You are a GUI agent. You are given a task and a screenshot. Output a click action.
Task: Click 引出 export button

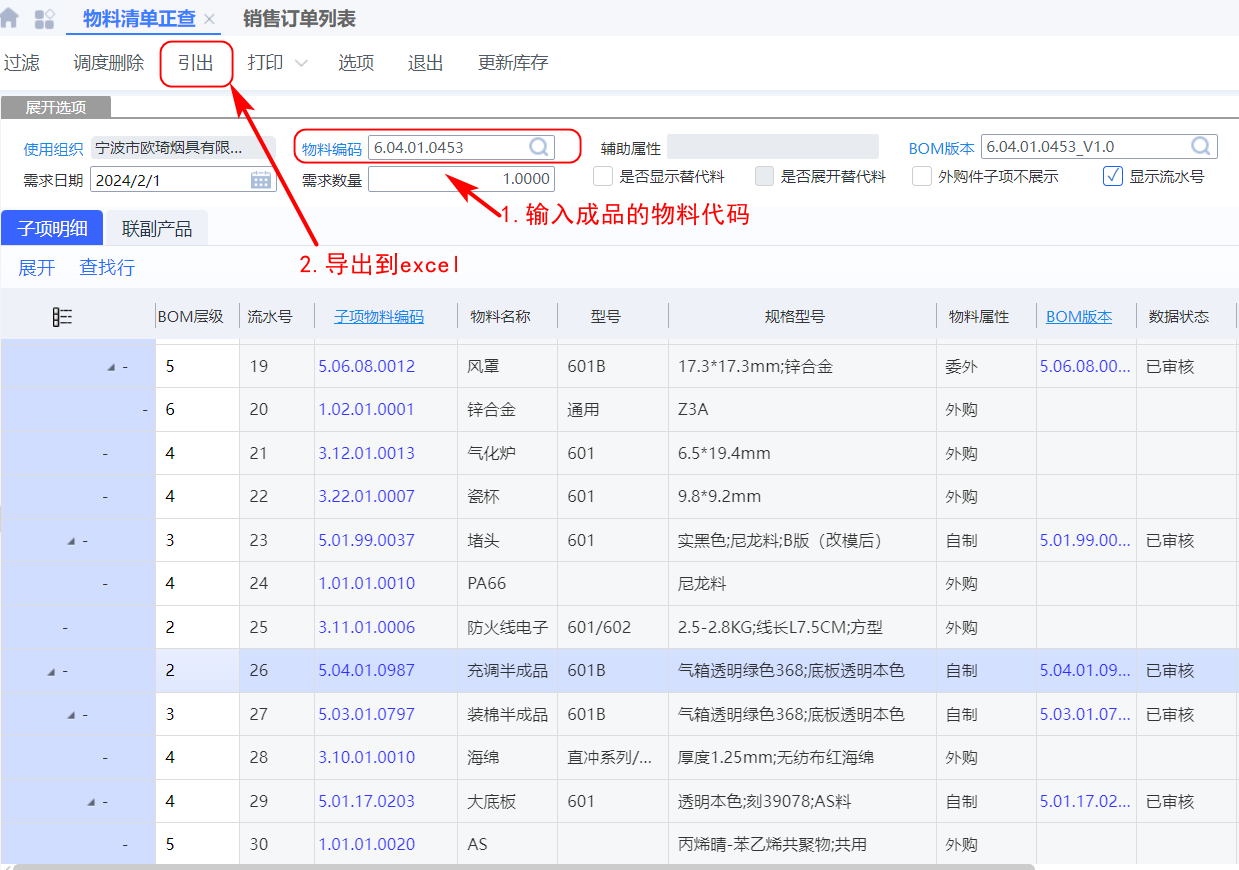point(196,63)
